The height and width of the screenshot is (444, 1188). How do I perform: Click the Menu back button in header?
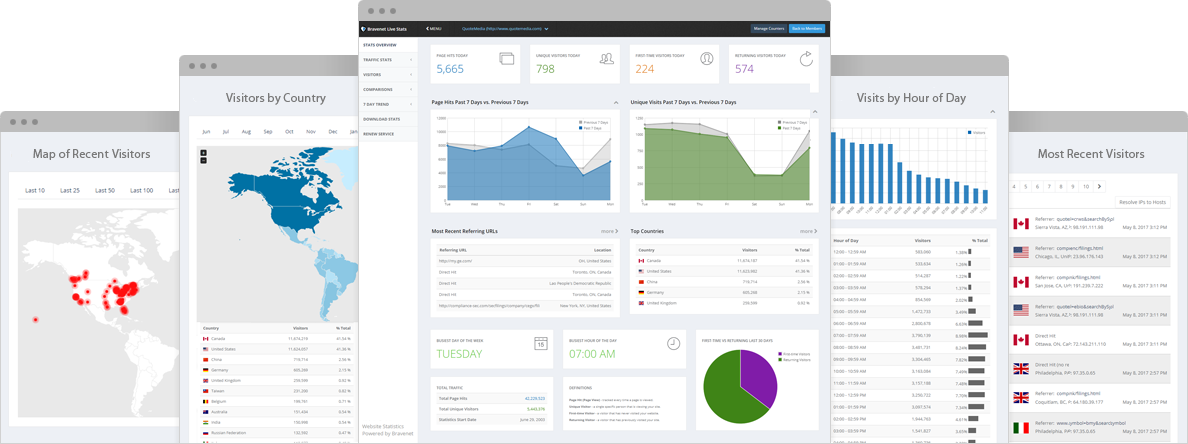[x=433, y=29]
